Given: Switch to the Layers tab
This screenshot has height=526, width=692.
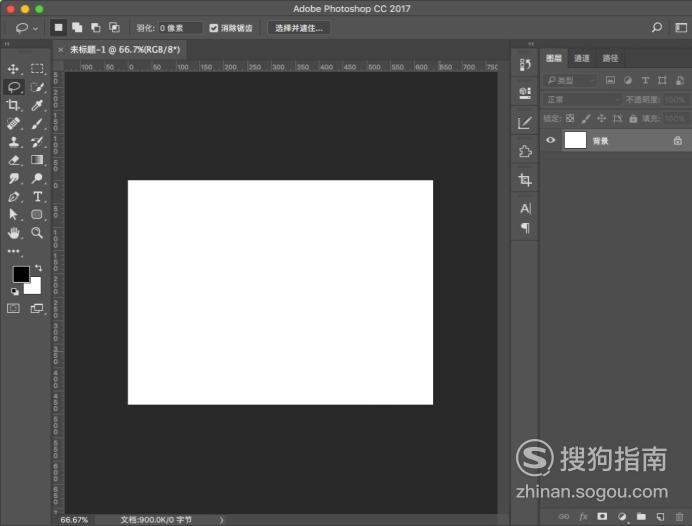Looking at the screenshot, I should tap(554, 58).
